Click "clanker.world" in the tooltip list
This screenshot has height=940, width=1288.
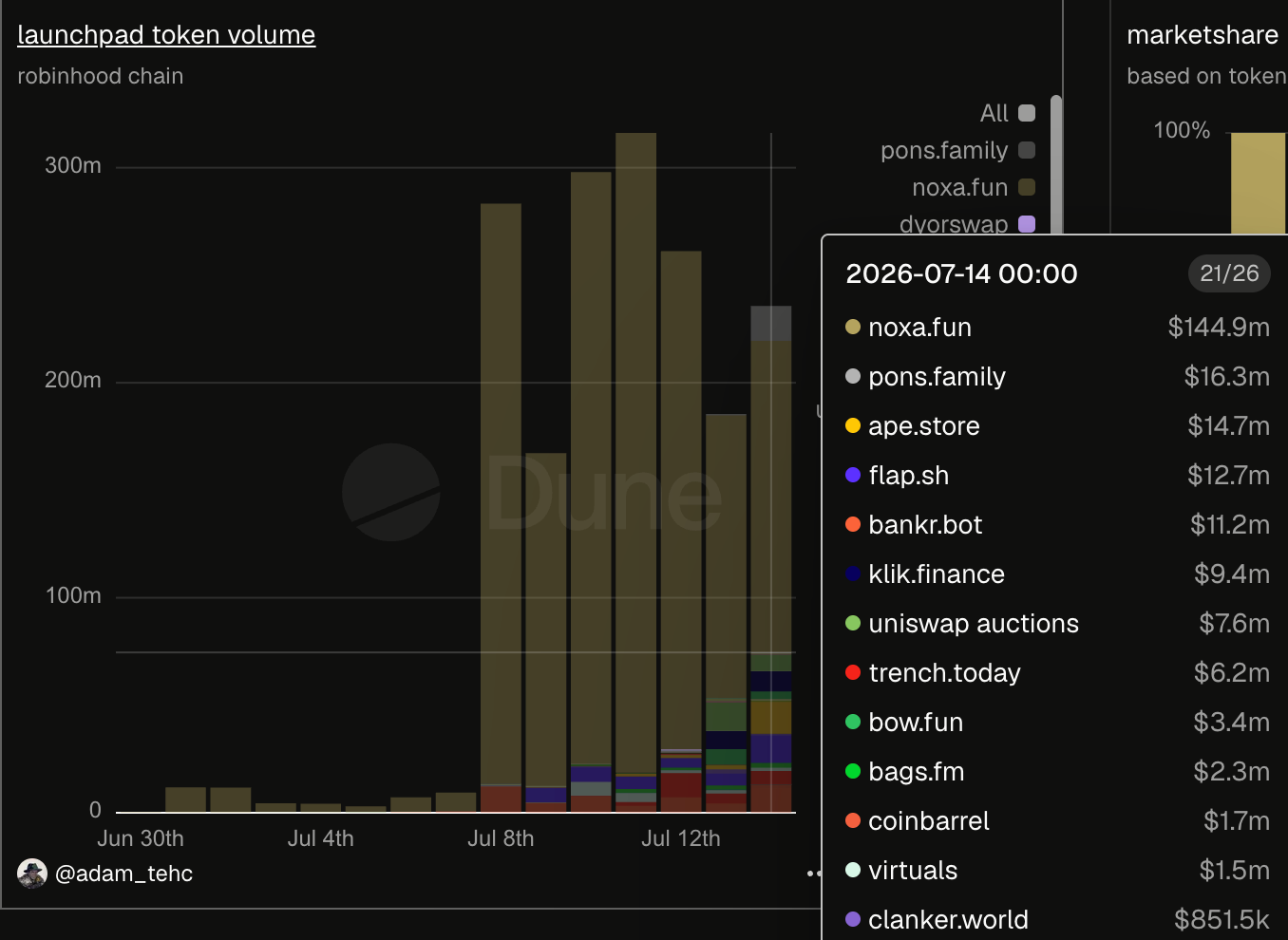[948, 920]
